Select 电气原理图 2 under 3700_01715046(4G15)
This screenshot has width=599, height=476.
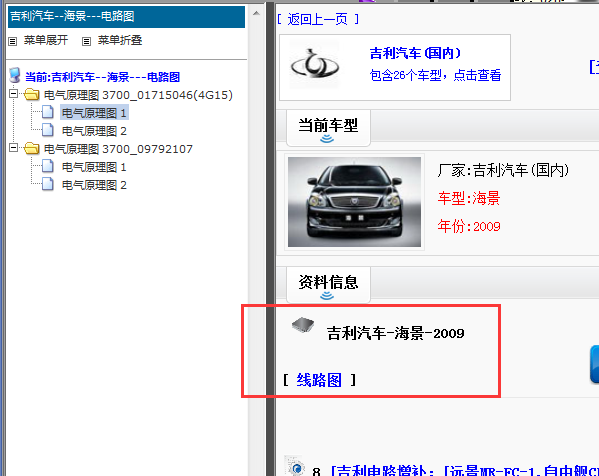[94, 131]
